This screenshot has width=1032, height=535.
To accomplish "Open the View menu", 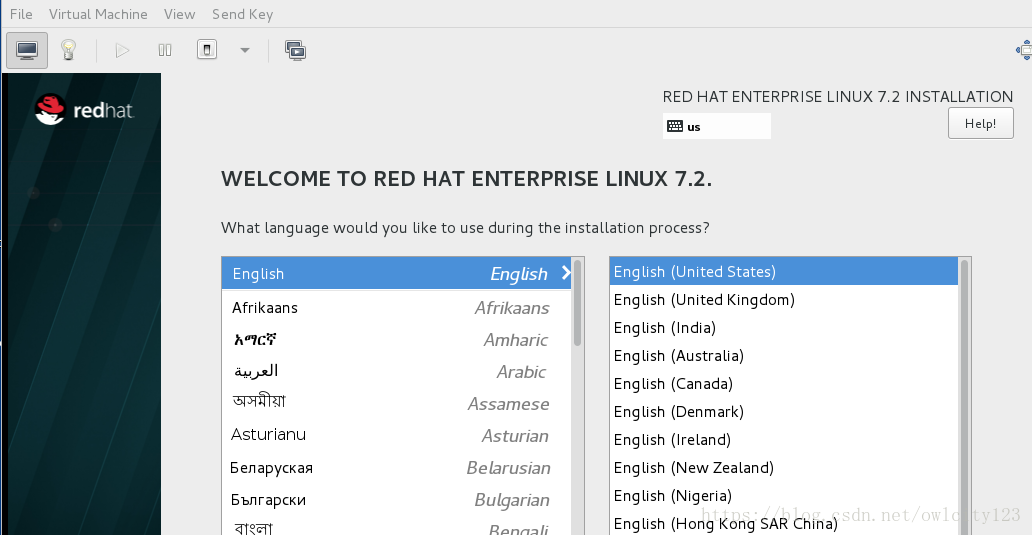I will [179, 14].
